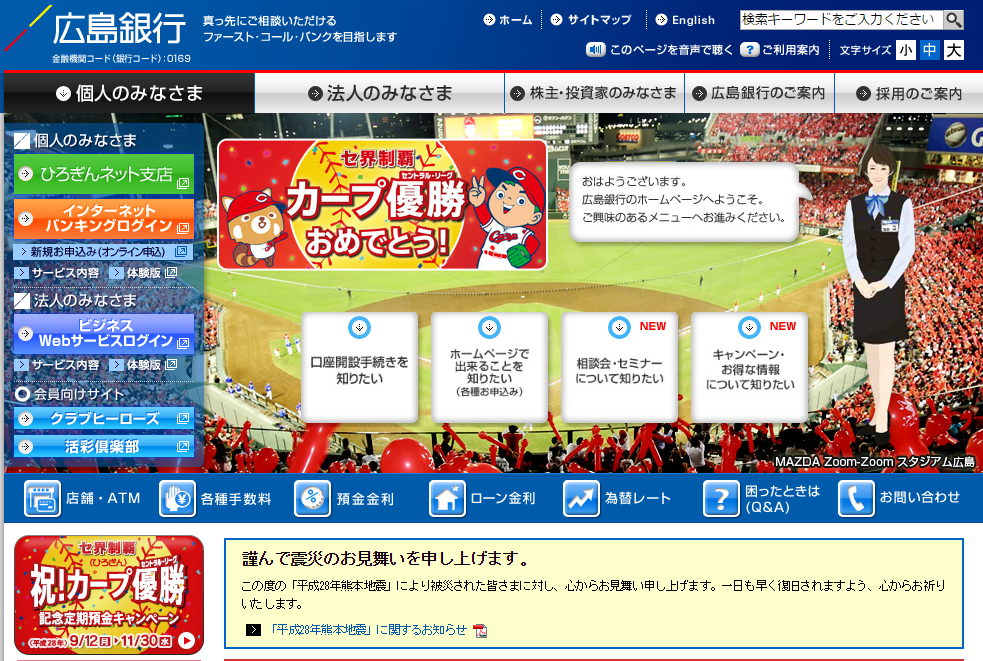The height and width of the screenshot is (661, 983).
Task: Open 困ったときは(Q&A) text link
Action: click(x=782, y=499)
